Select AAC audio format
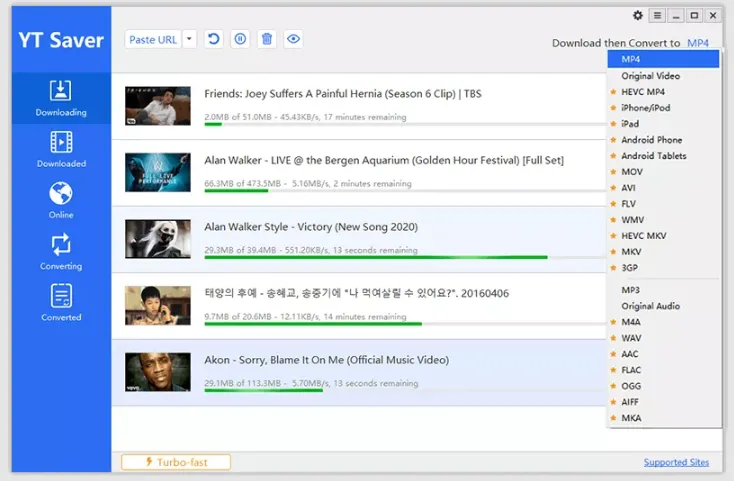 tap(663, 354)
